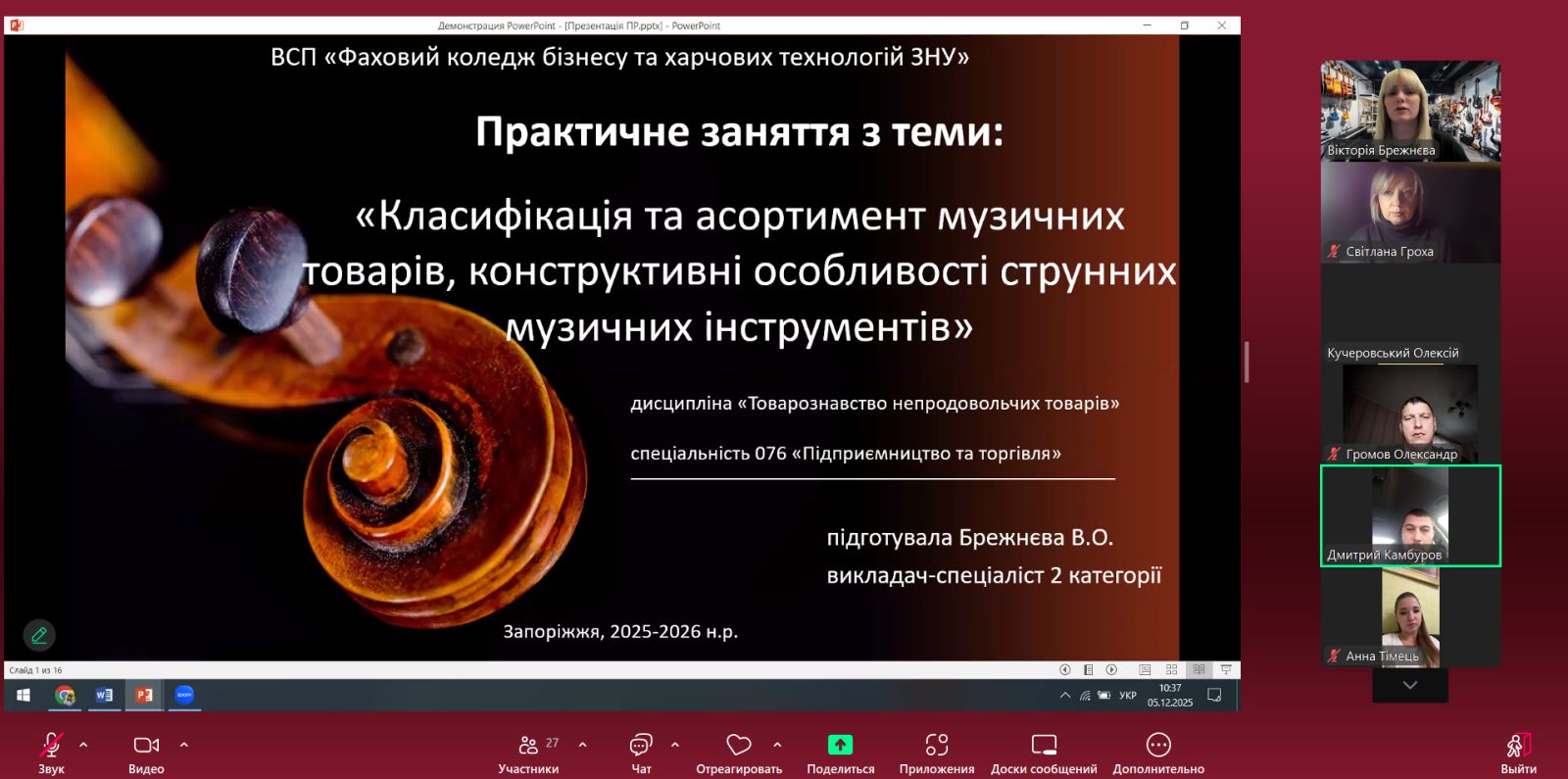Click the green pencil annotation icon
Image resolution: width=1568 pixels, height=779 pixels.
(x=39, y=635)
